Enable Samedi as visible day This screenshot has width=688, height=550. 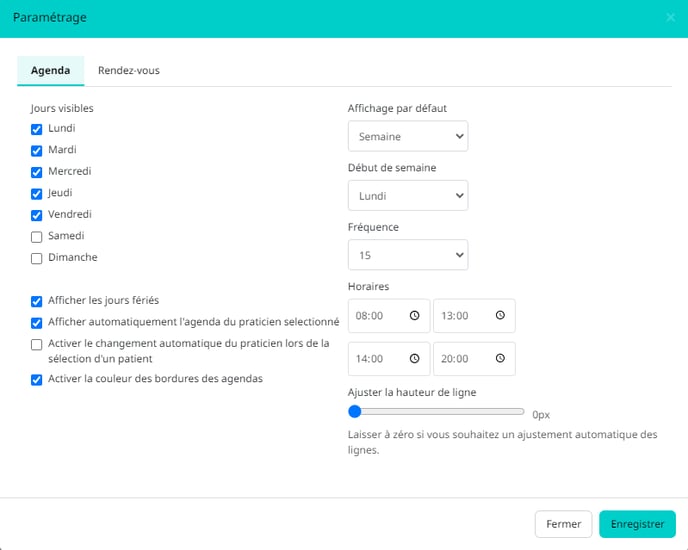(x=36, y=237)
